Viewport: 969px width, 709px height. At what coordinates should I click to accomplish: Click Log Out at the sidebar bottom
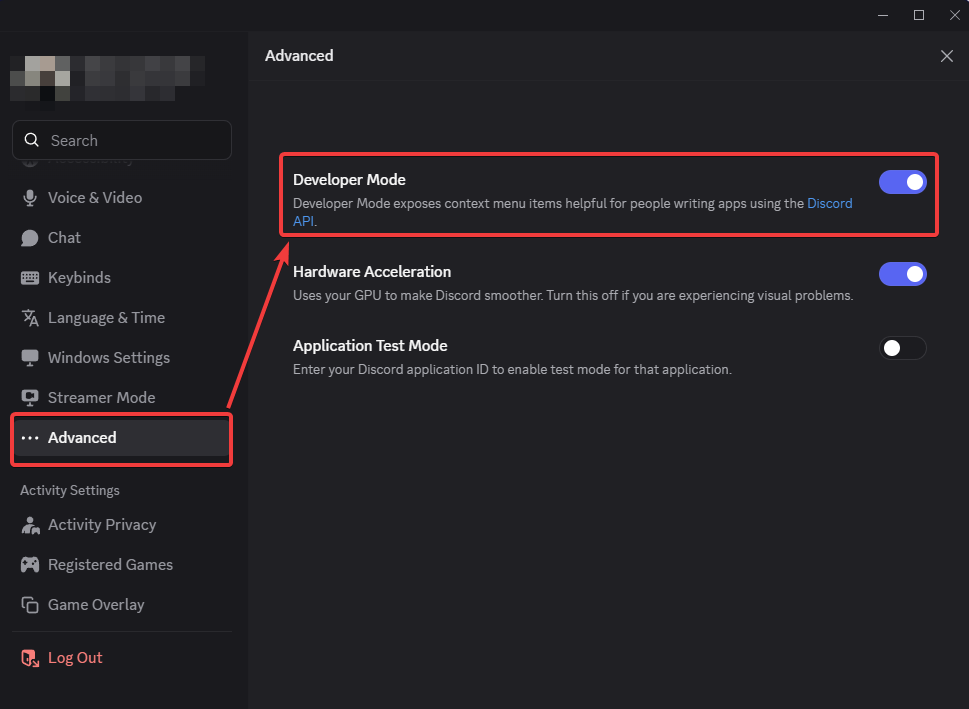(75, 657)
